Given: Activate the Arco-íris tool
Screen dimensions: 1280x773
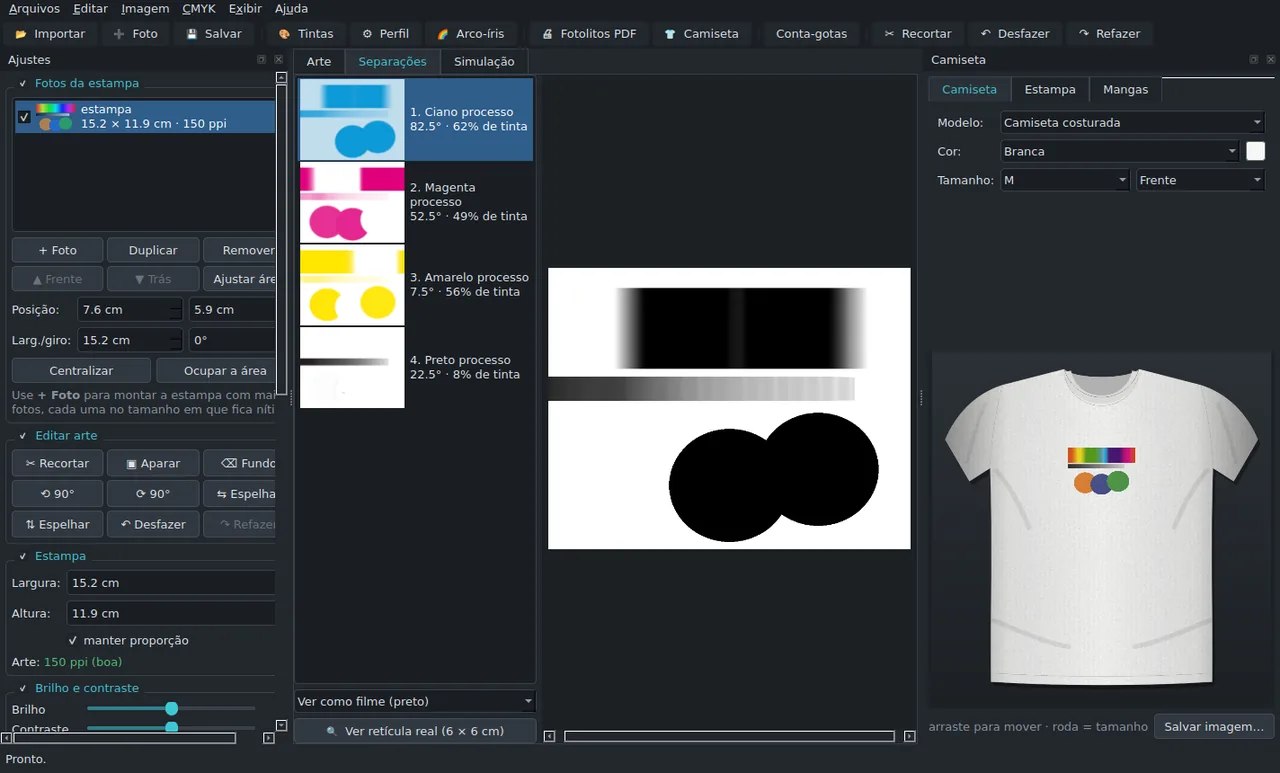Looking at the screenshot, I should (471, 33).
